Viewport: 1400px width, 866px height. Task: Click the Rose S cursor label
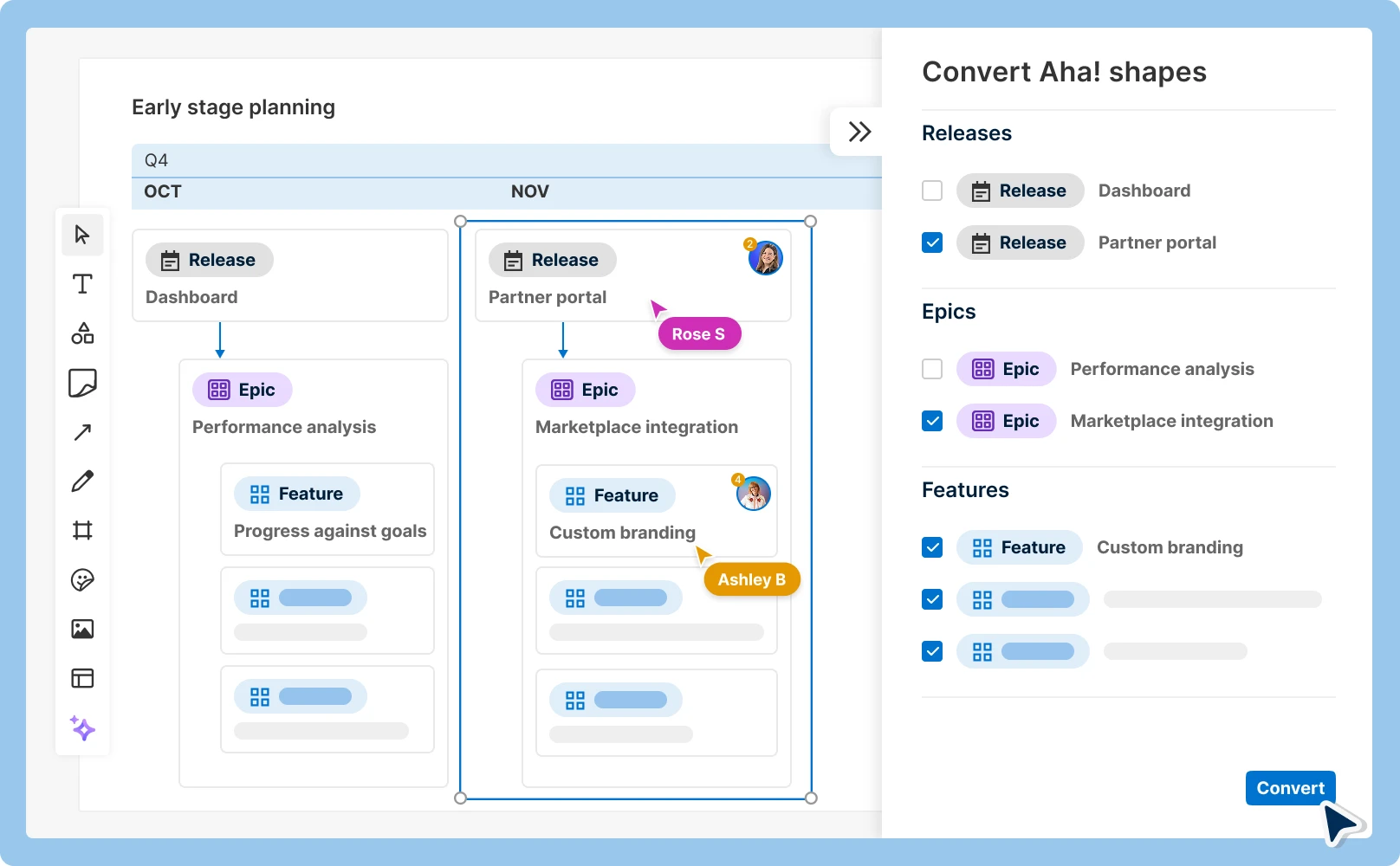click(x=699, y=333)
